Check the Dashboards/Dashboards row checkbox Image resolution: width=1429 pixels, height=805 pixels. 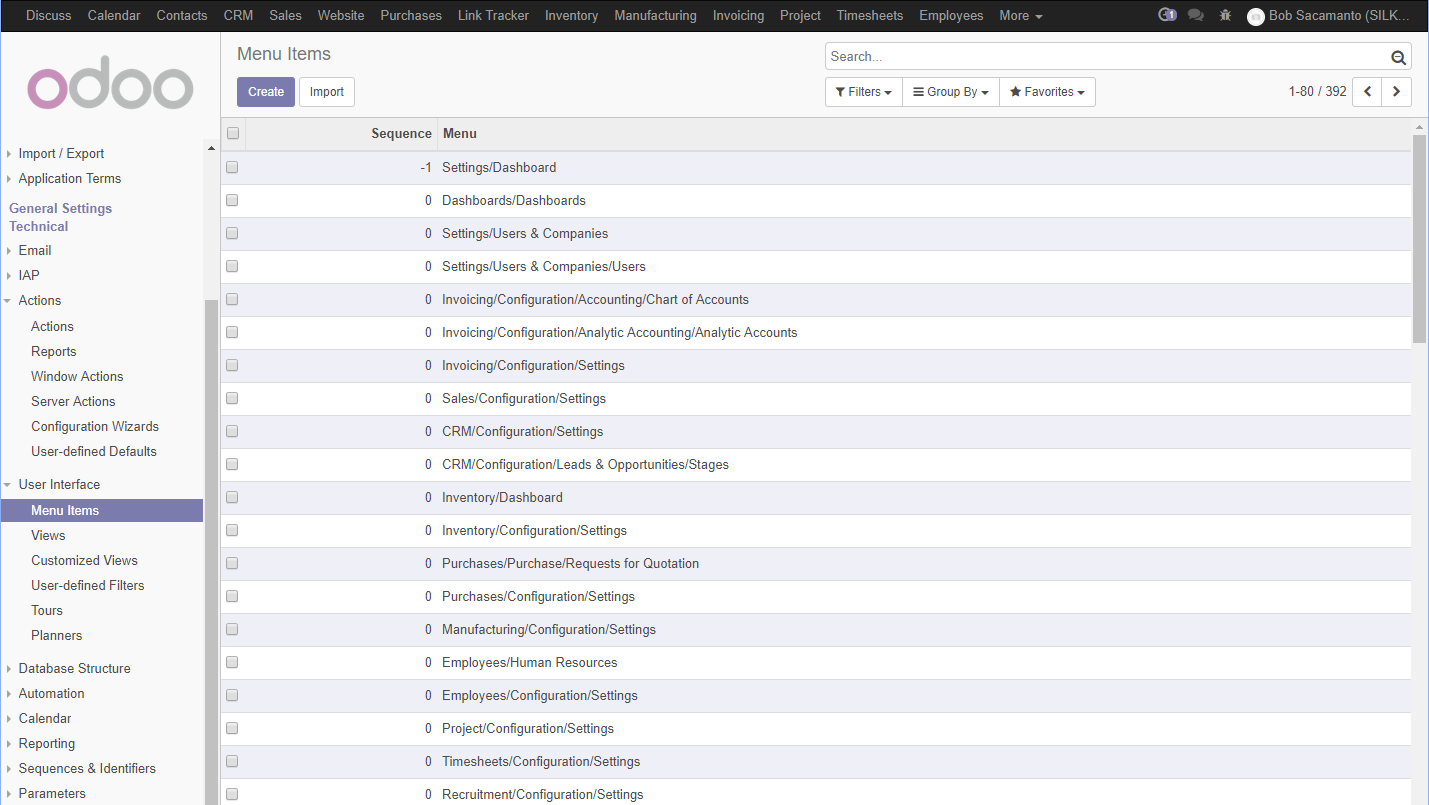click(232, 200)
